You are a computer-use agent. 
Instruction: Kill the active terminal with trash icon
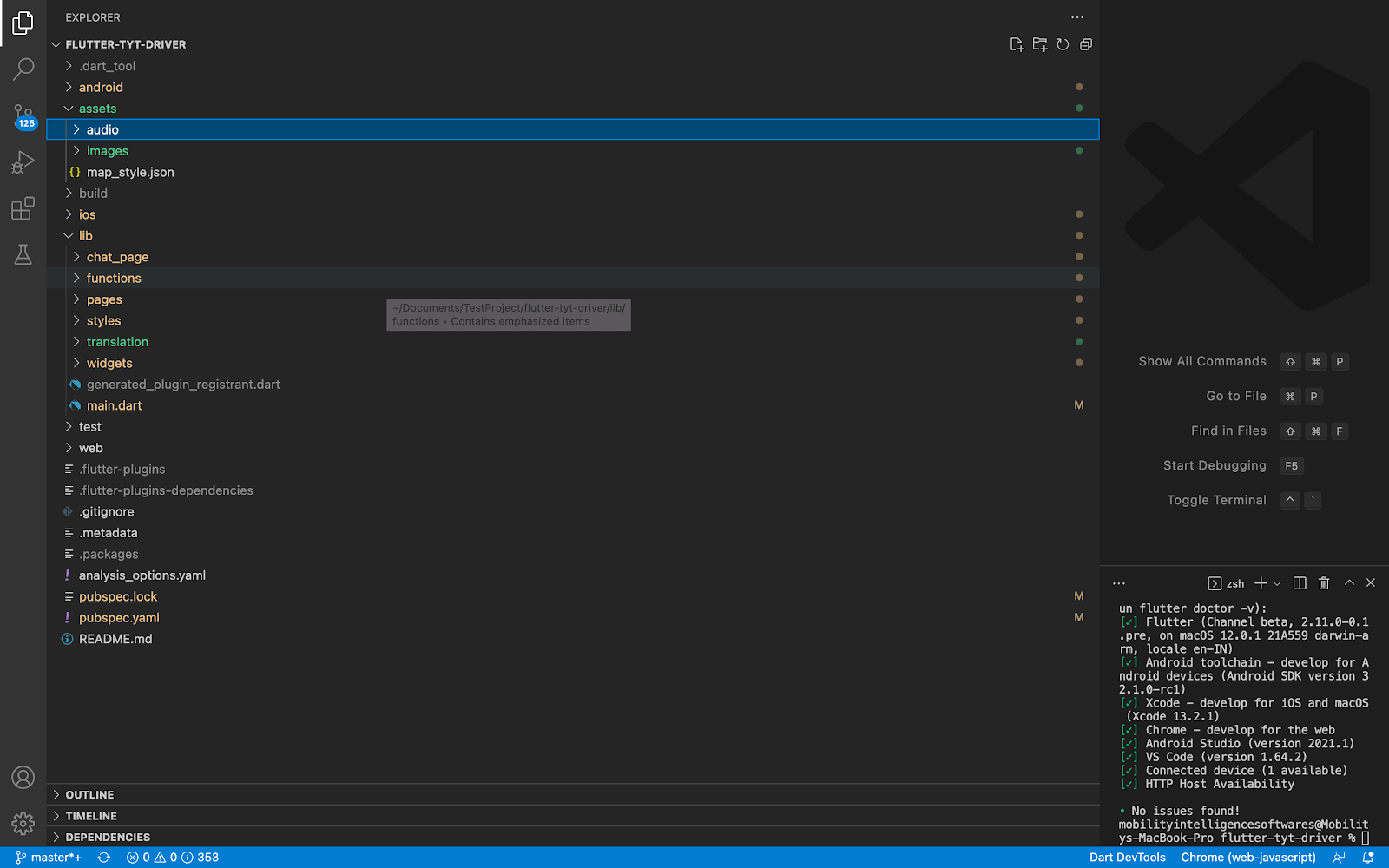[1323, 582]
